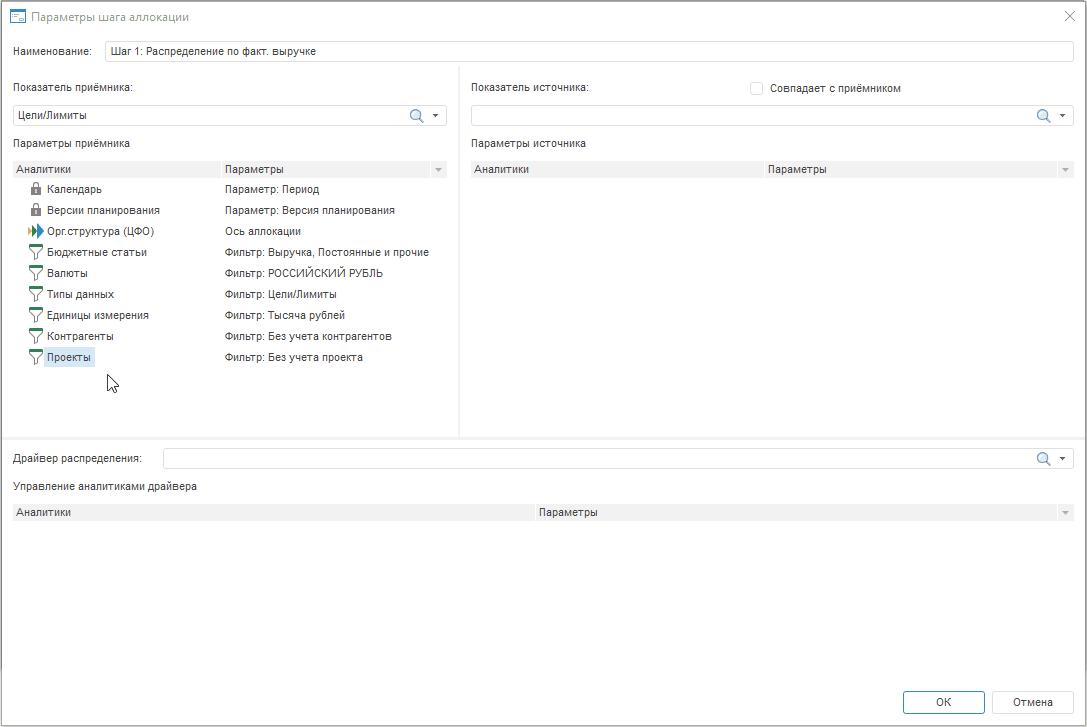The width and height of the screenshot is (1087, 727).
Task: Click the filter icon next to Типы данных
Action: click(x=36, y=294)
